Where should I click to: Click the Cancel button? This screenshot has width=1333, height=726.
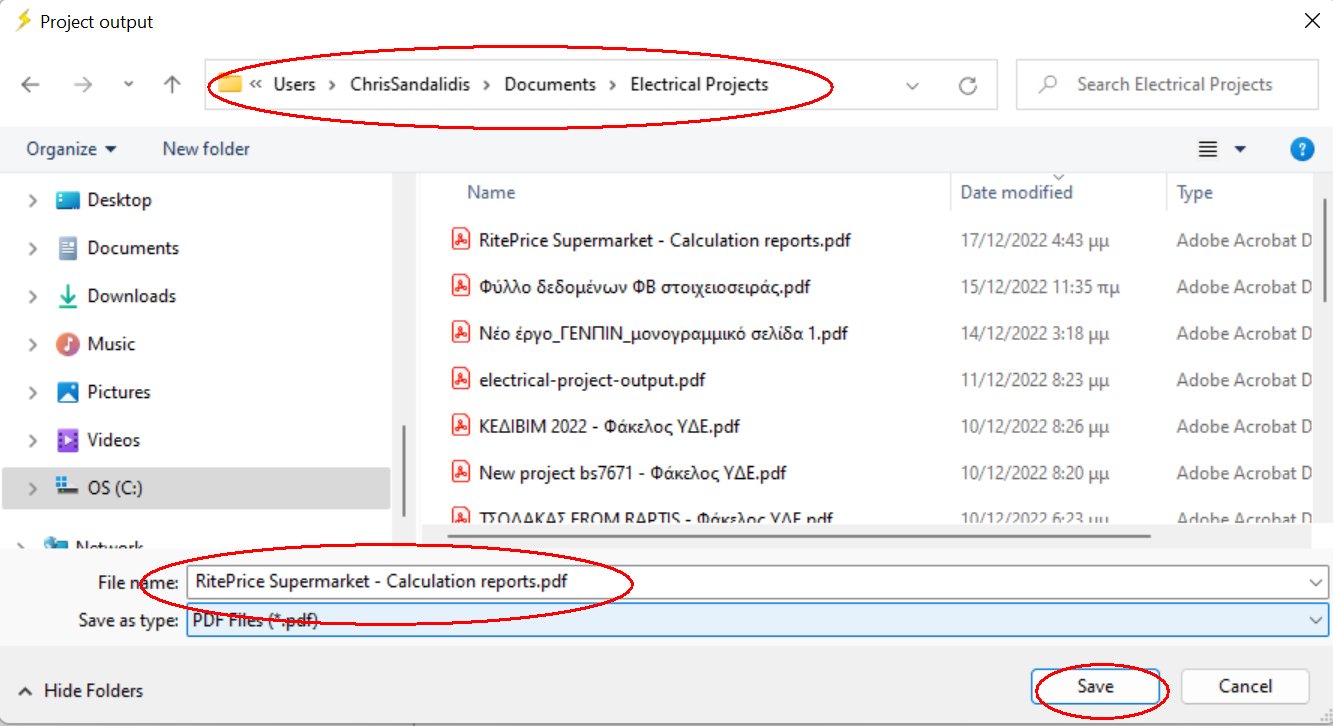(1245, 687)
